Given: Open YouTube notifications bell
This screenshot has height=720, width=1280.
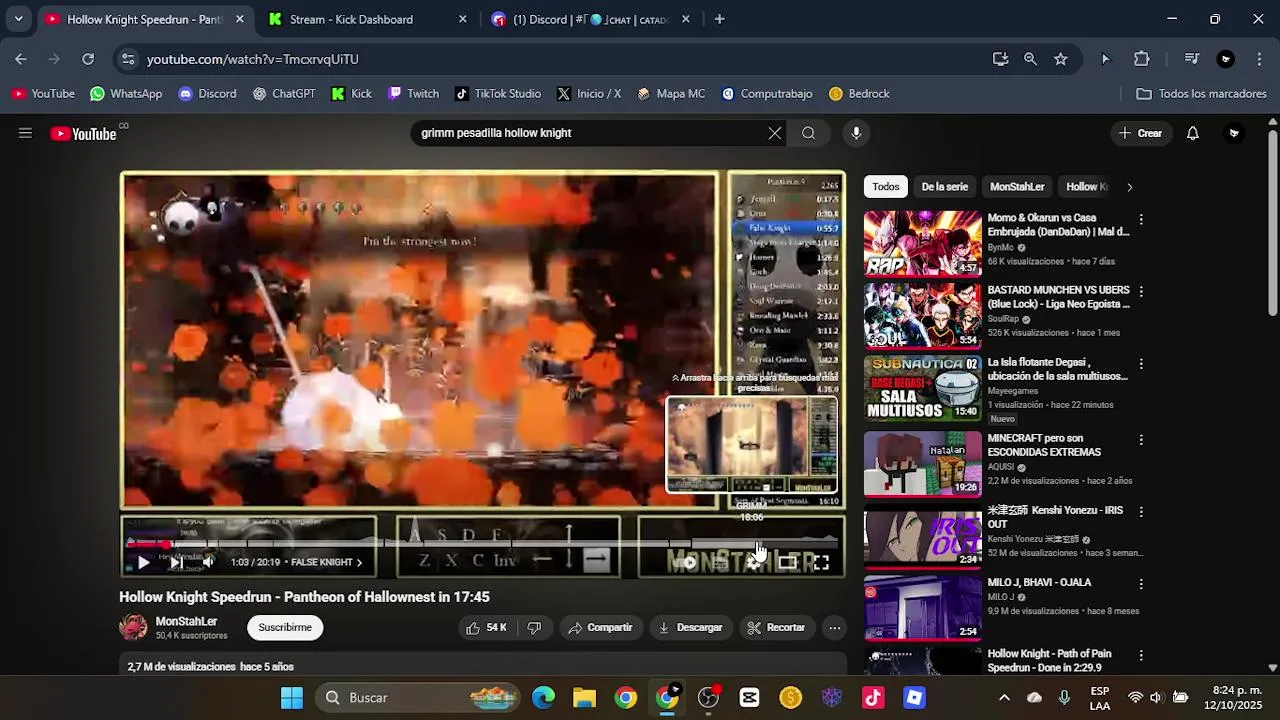Looking at the screenshot, I should (x=1192, y=133).
